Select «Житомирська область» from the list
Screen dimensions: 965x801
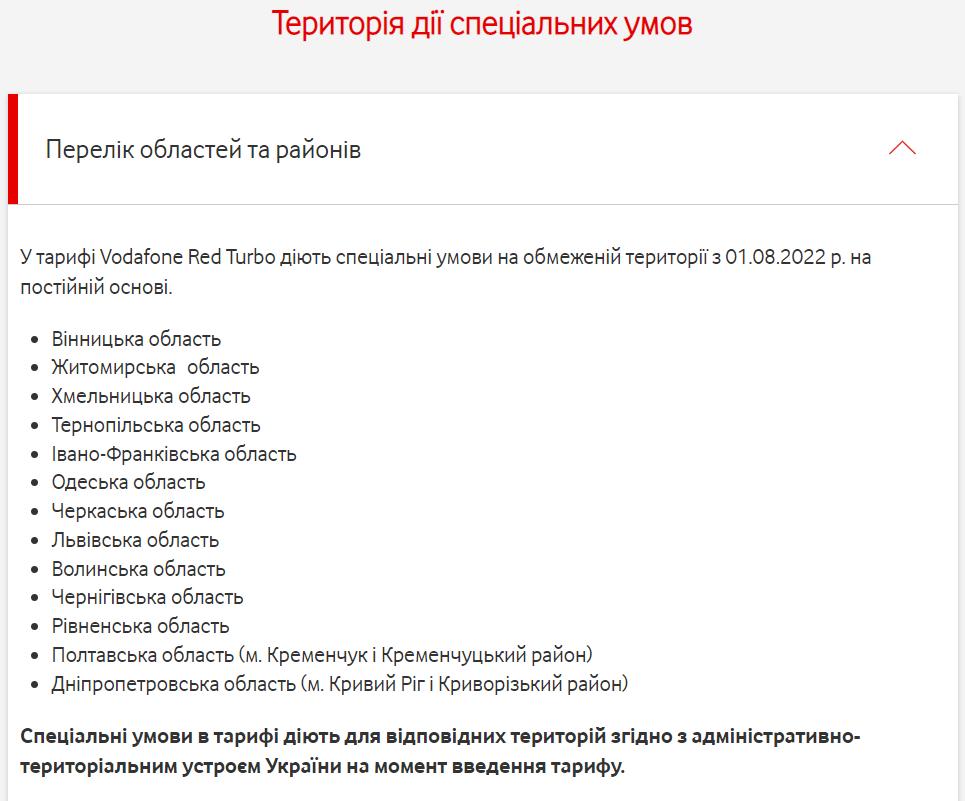click(x=155, y=367)
